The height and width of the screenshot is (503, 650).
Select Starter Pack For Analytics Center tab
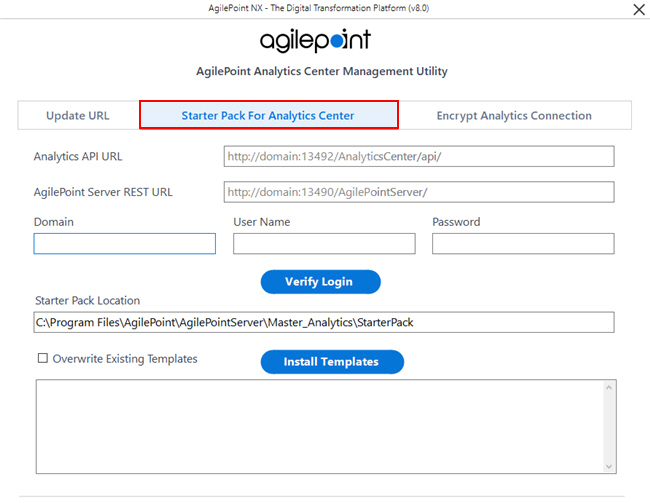(269, 115)
